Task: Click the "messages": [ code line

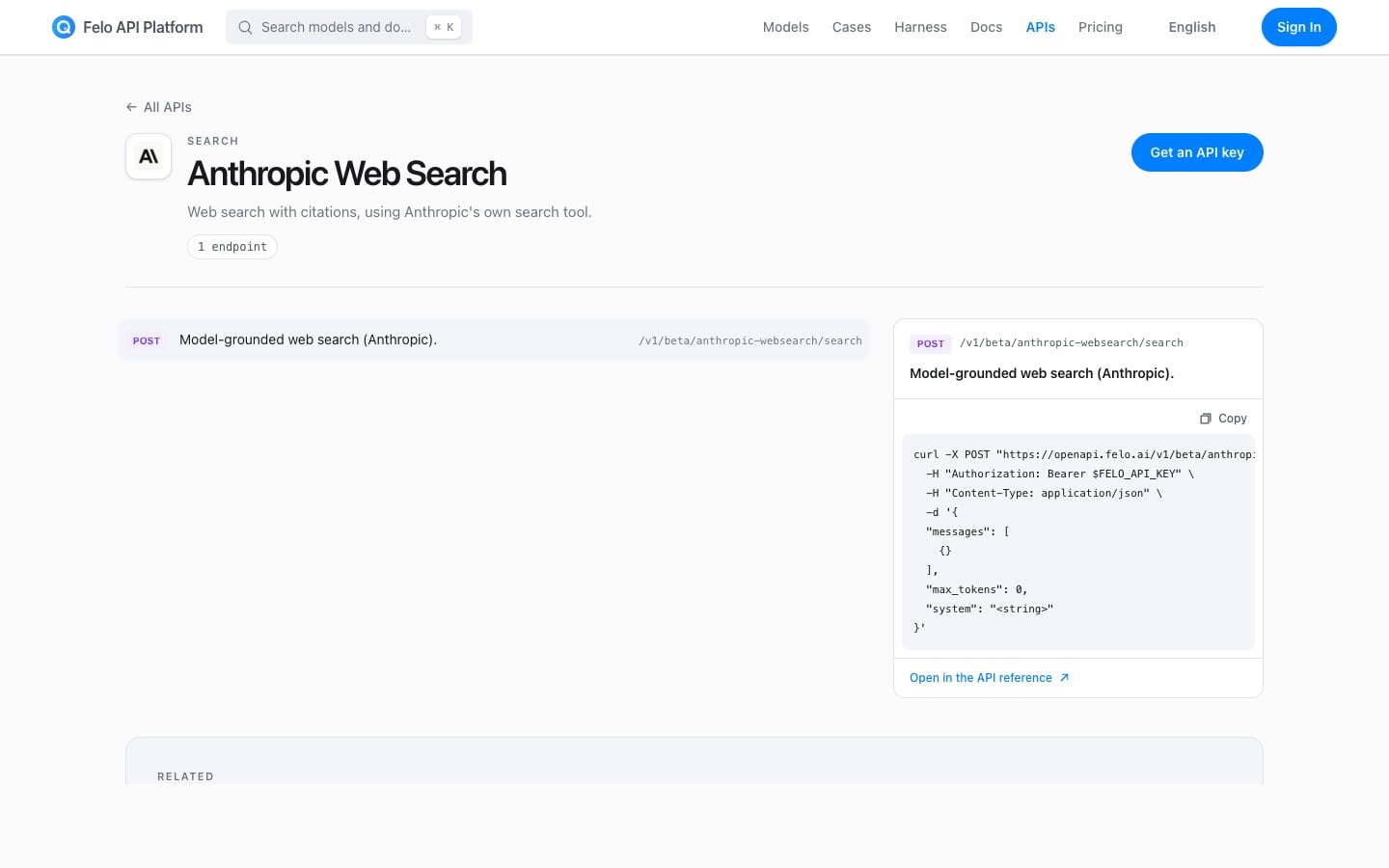Action: tap(967, 531)
